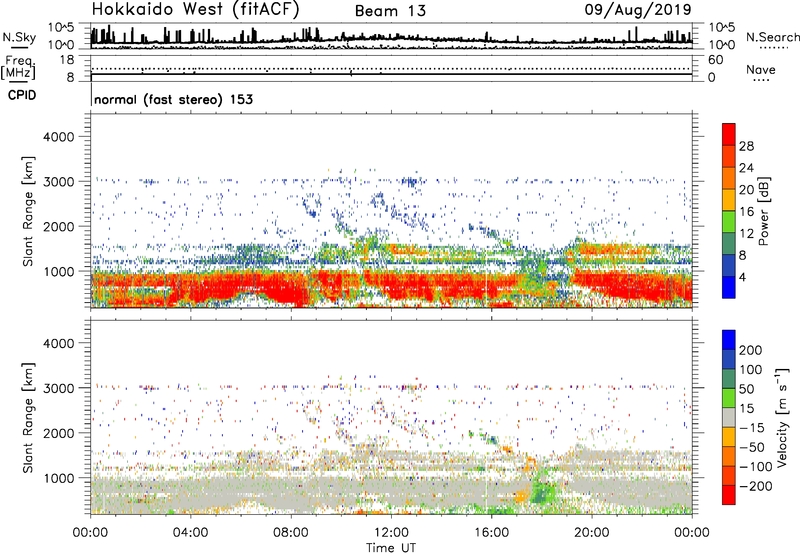The width and height of the screenshot is (800, 554).
Task: Click the 'CPID' label
Action: [x=22, y=95]
